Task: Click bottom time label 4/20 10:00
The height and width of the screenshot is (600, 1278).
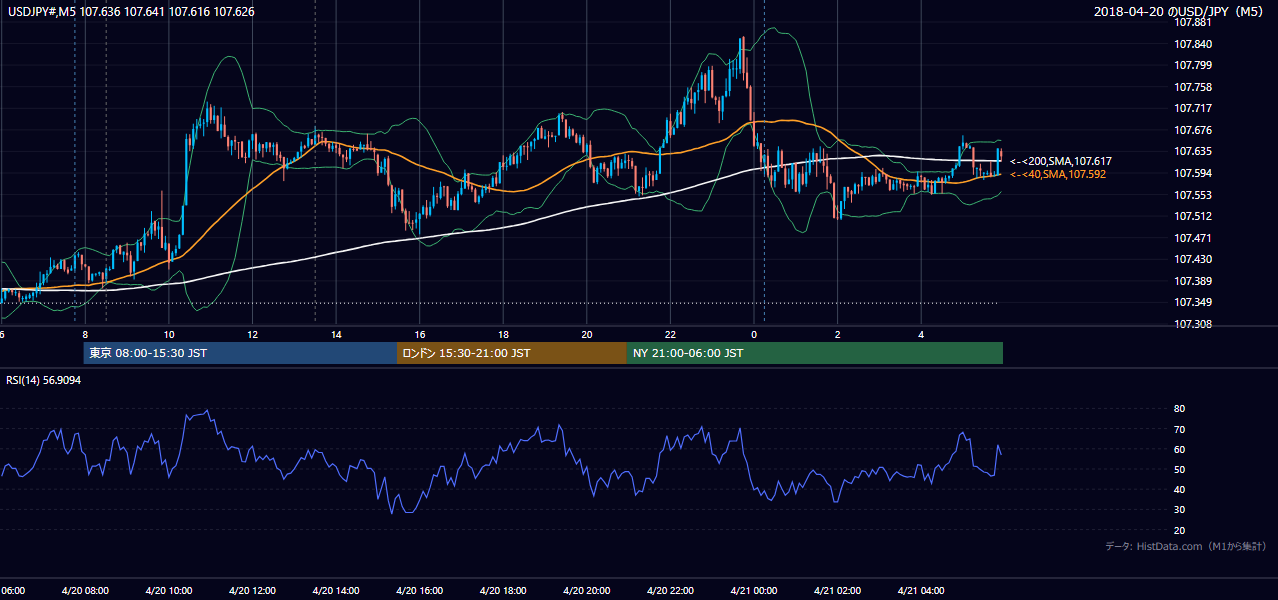Action: 168,590
